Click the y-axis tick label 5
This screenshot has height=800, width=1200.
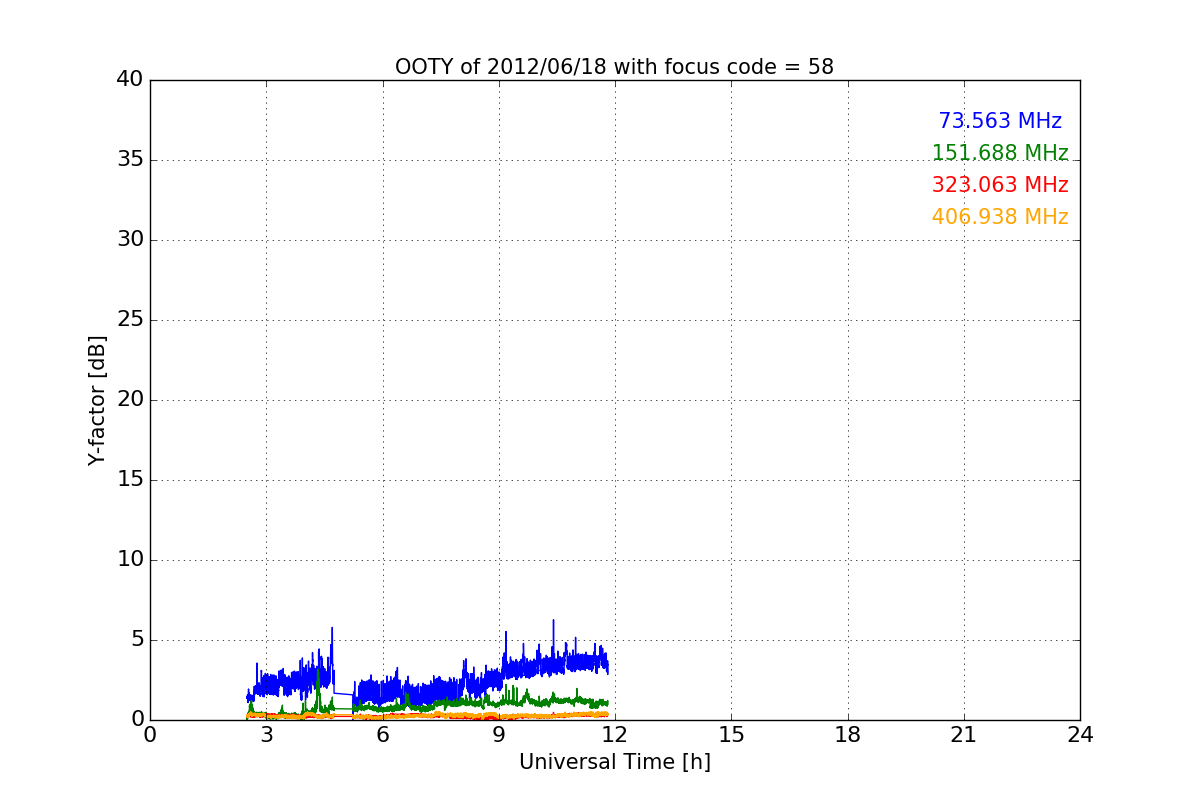(137, 640)
